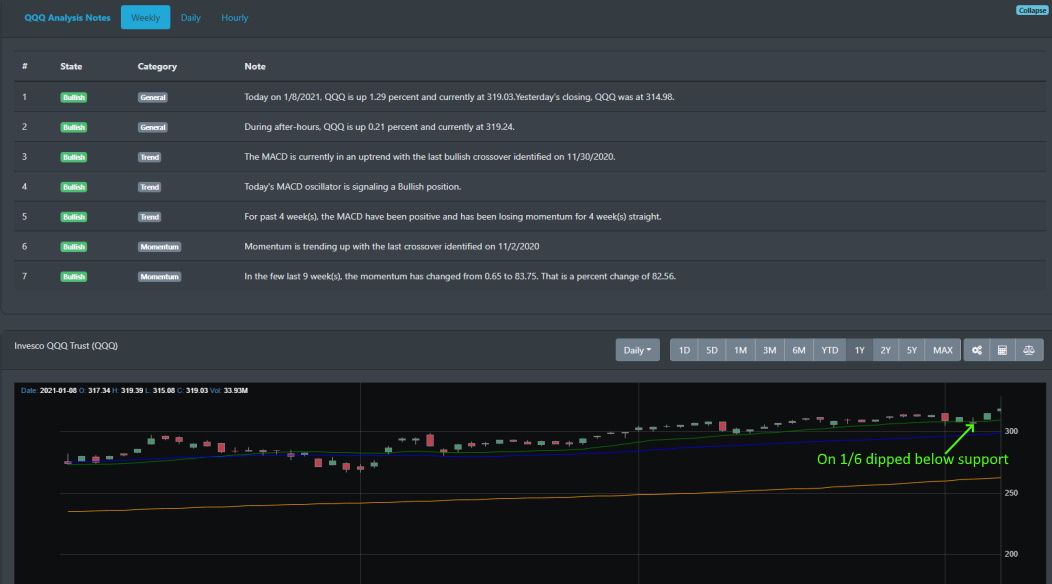This screenshot has width=1052, height=584.
Task: Select note 'Today's MACD oscillator is signaling'
Action: coord(353,187)
